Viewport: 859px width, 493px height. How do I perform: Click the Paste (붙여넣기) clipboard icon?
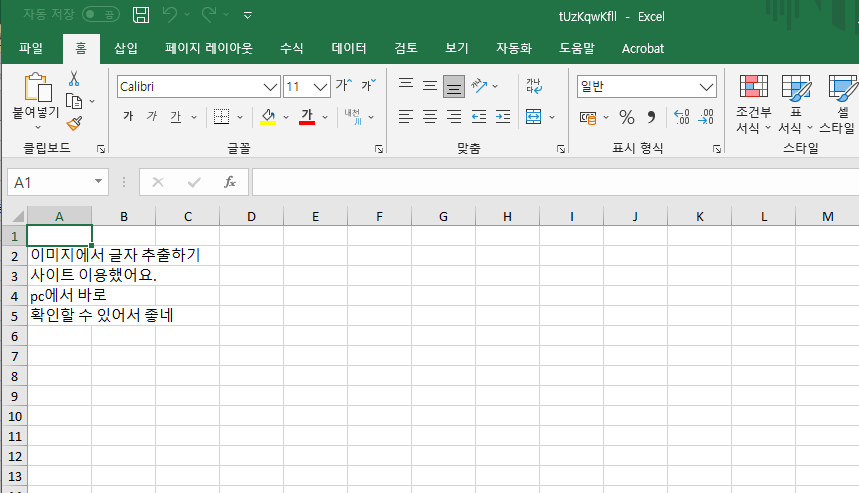pyautogui.click(x=38, y=87)
